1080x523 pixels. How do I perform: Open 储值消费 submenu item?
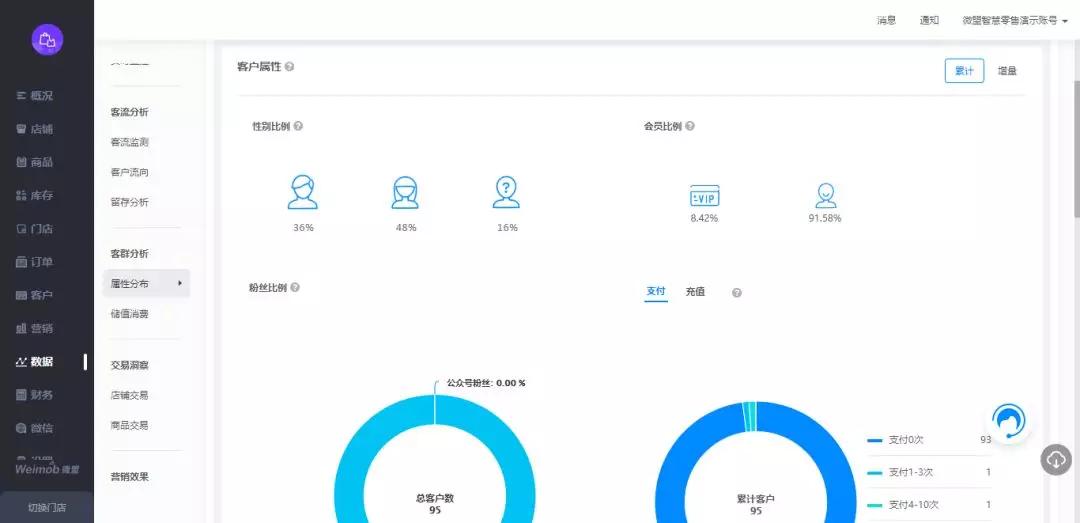129,314
